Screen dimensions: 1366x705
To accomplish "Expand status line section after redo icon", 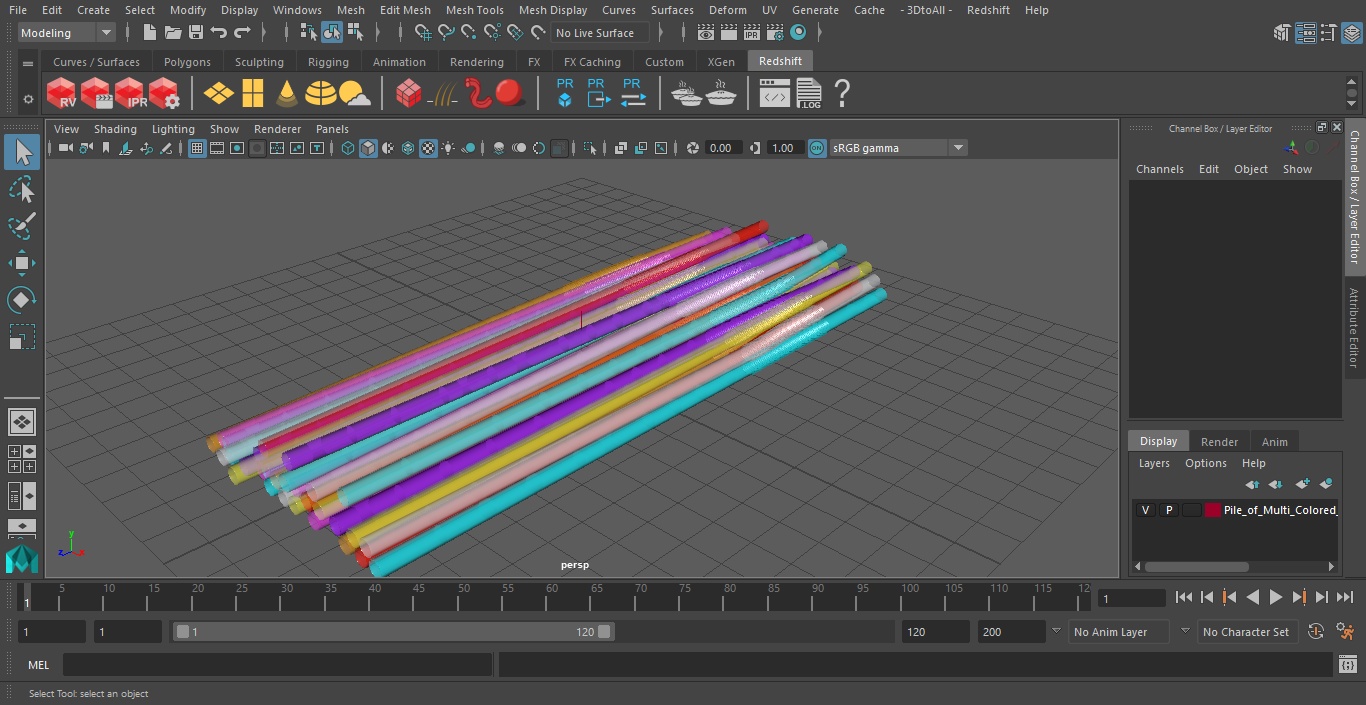I will pos(266,33).
